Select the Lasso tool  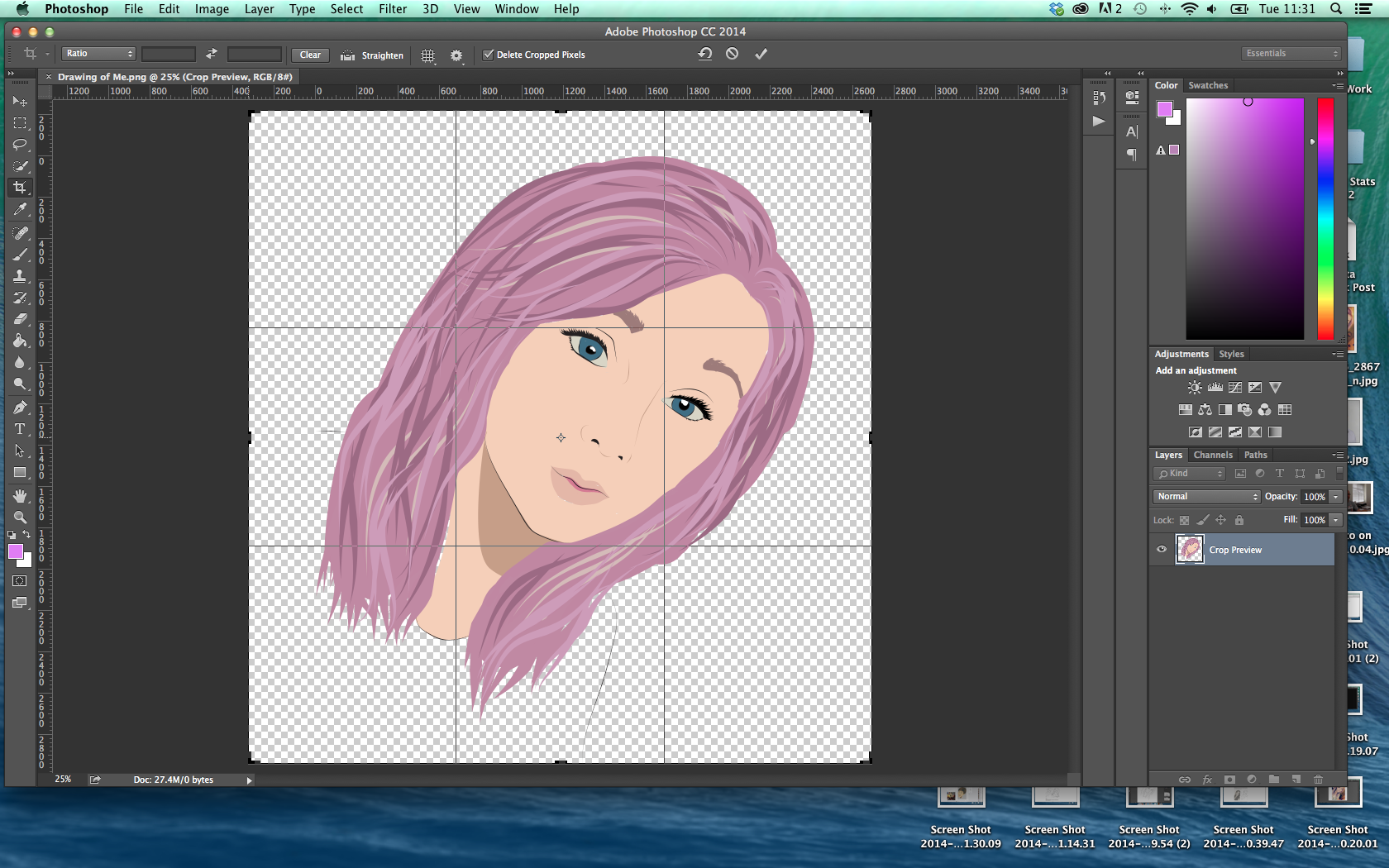pyautogui.click(x=20, y=145)
